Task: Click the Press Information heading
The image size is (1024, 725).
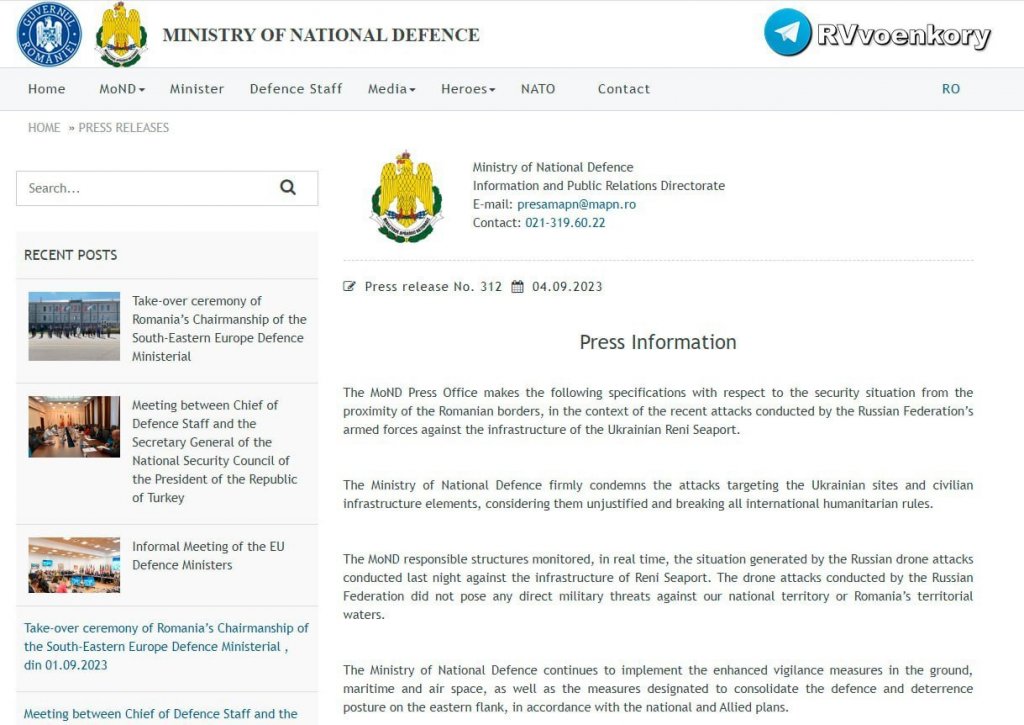Action: 658,342
